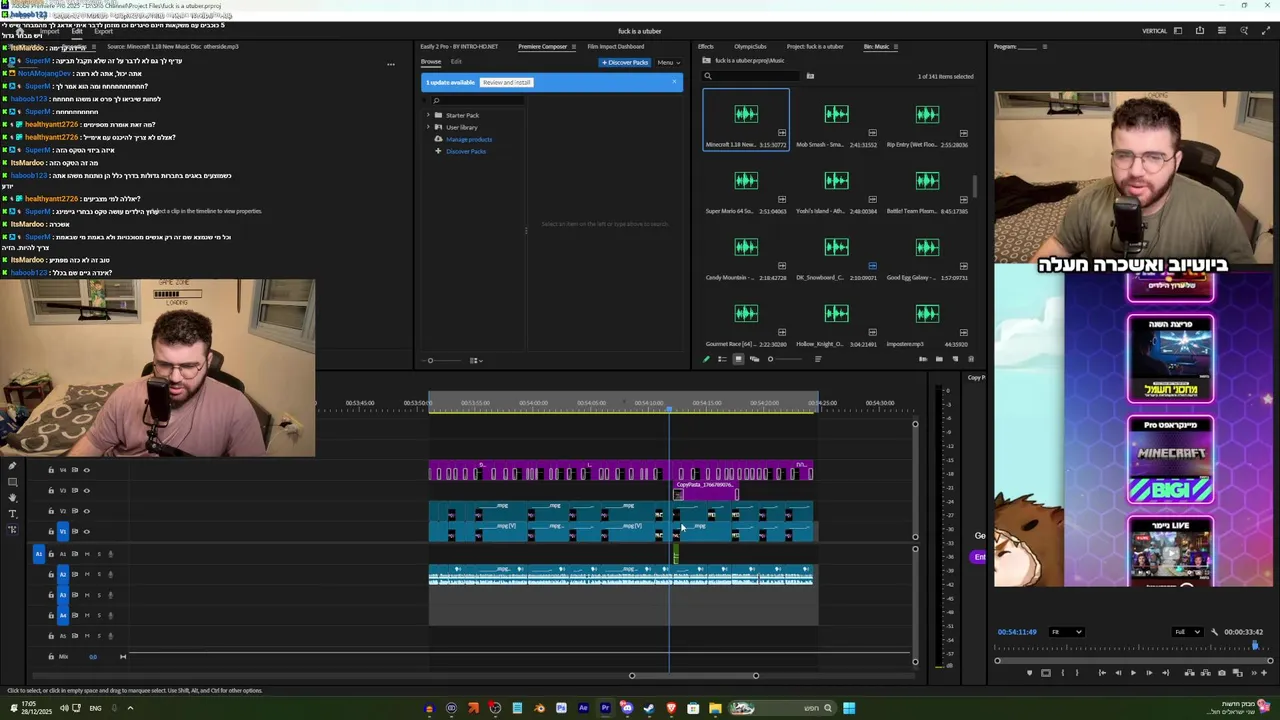Click the New Item icon in bin
This screenshot has height=720, width=1280.
click(x=955, y=359)
